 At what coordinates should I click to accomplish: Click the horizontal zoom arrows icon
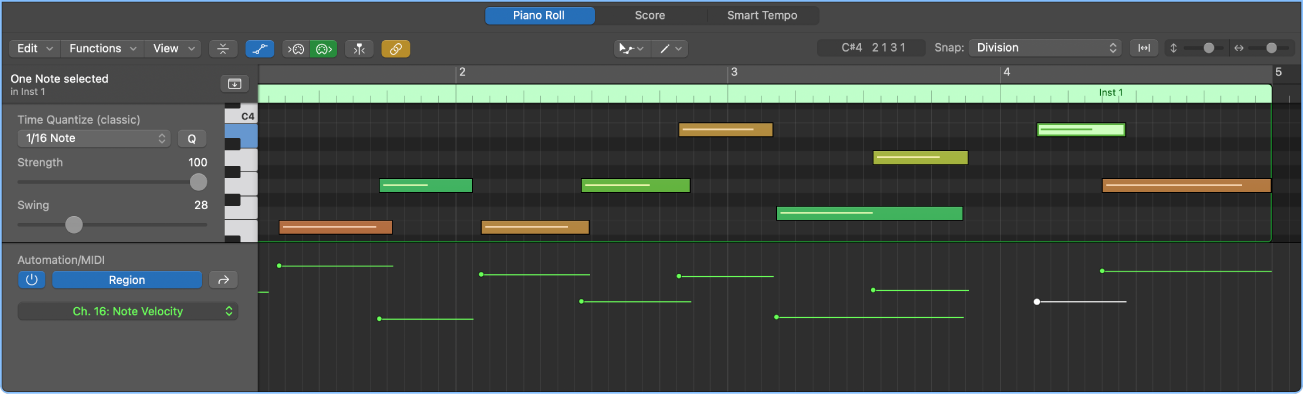(1240, 48)
